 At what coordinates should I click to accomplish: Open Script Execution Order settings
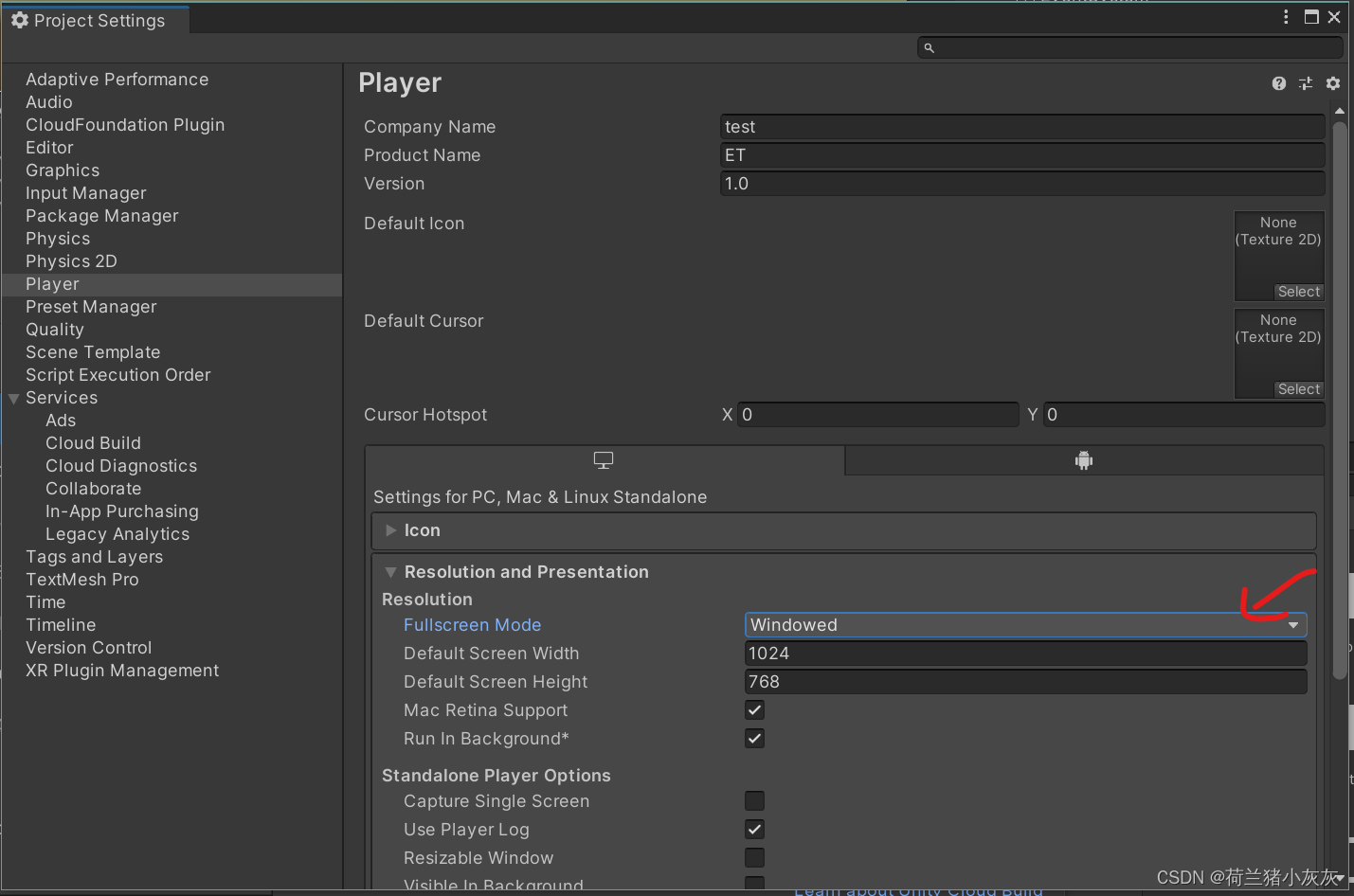click(118, 375)
